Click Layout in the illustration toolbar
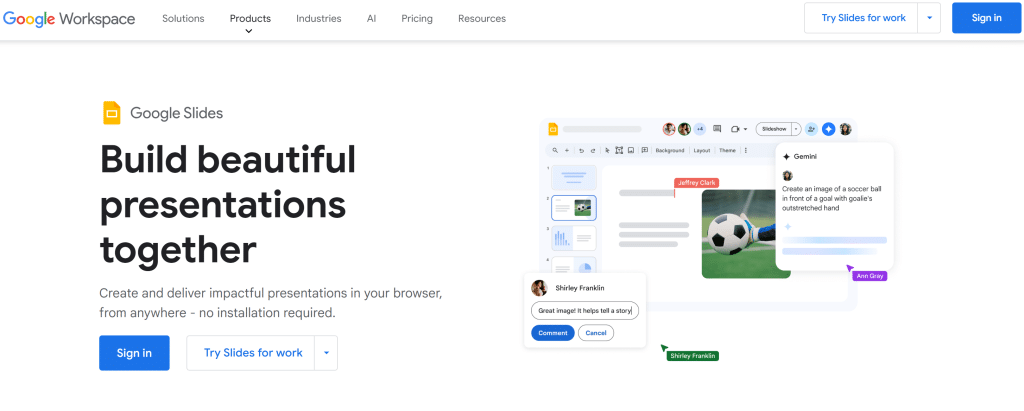Image resolution: width=1024 pixels, height=411 pixels. pyautogui.click(x=702, y=150)
